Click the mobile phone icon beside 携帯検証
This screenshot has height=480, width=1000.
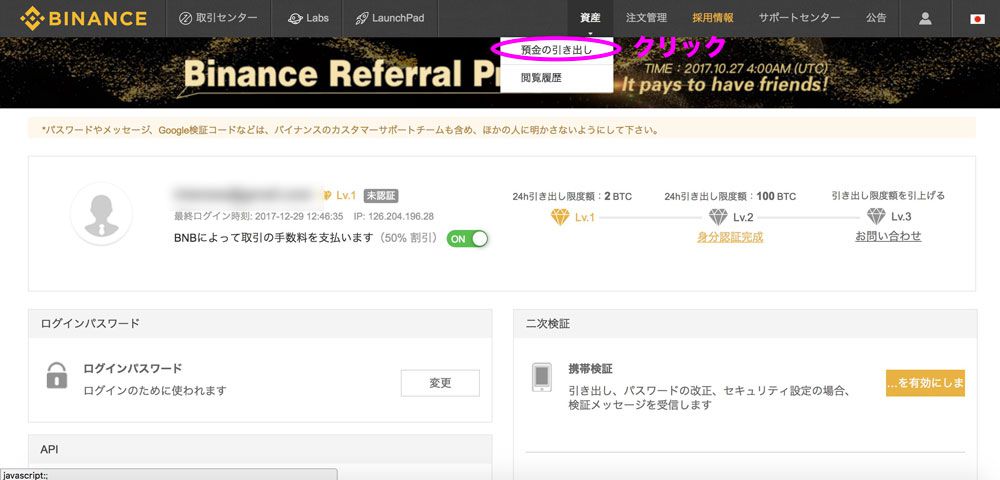click(541, 377)
